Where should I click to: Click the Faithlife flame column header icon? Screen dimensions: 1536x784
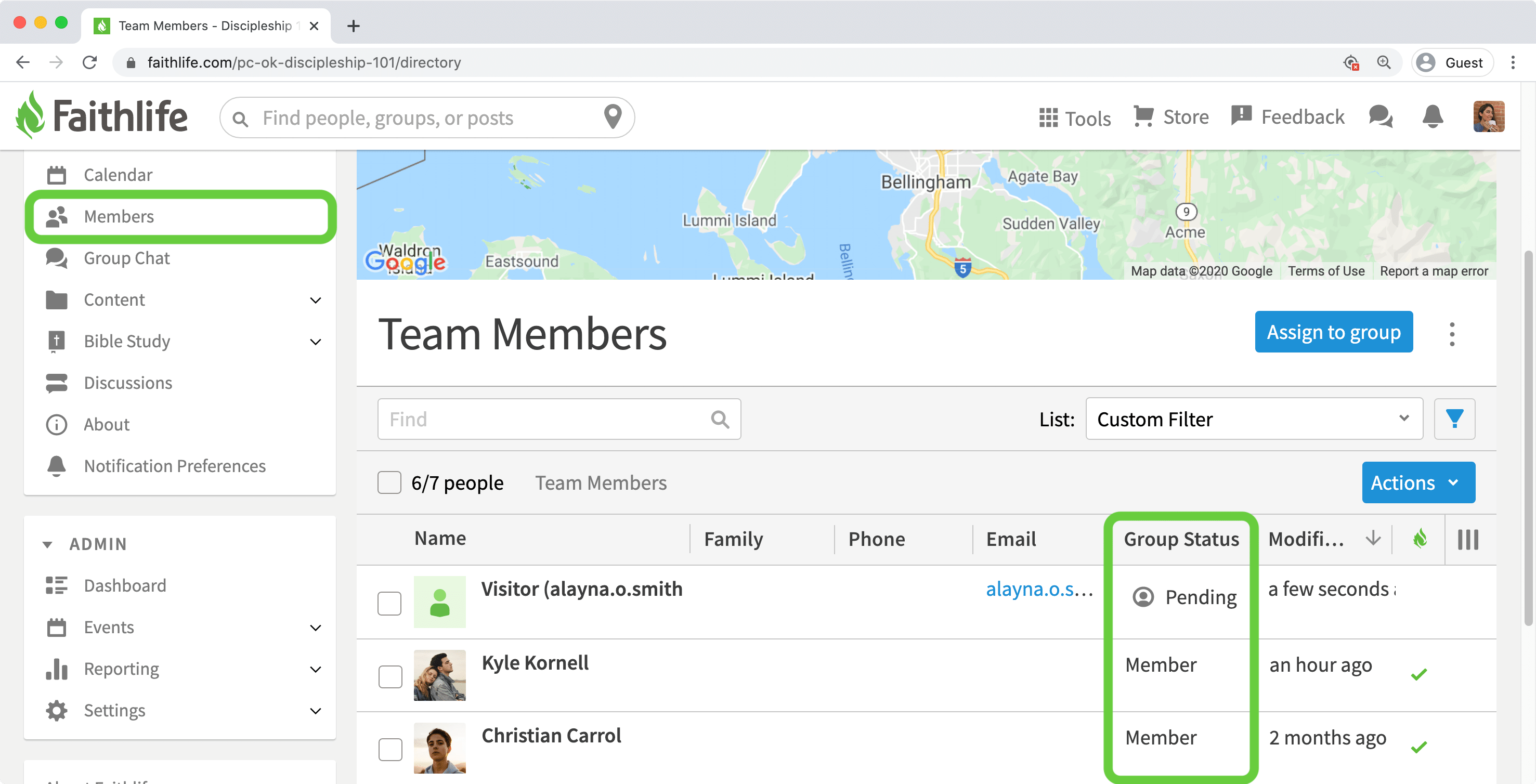(1420, 539)
